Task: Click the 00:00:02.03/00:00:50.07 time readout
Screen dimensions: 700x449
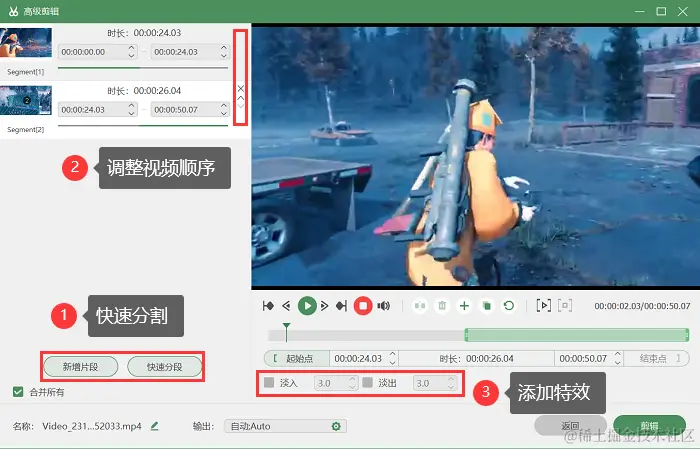Action: pyautogui.click(x=642, y=306)
